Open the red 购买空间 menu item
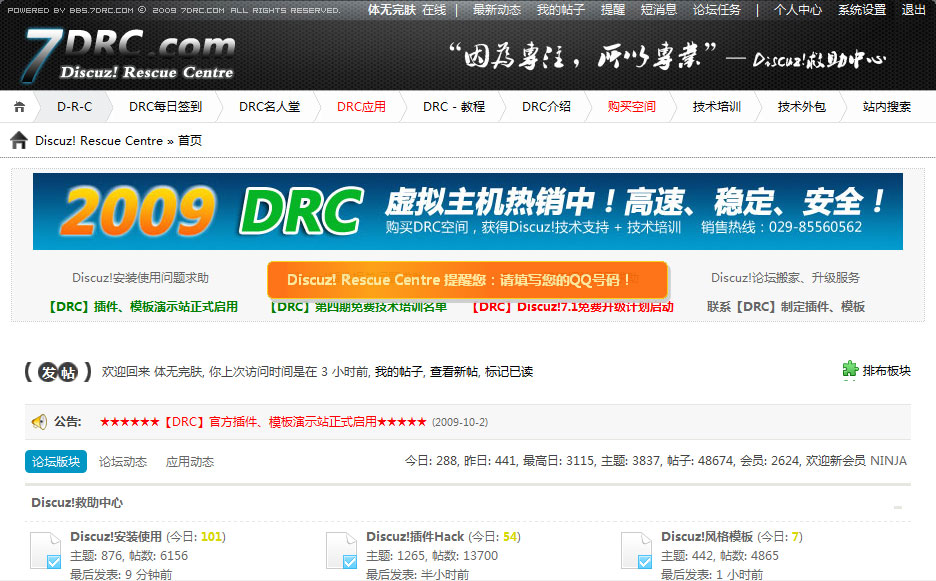The width and height of the screenshot is (936, 581). click(x=632, y=107)
